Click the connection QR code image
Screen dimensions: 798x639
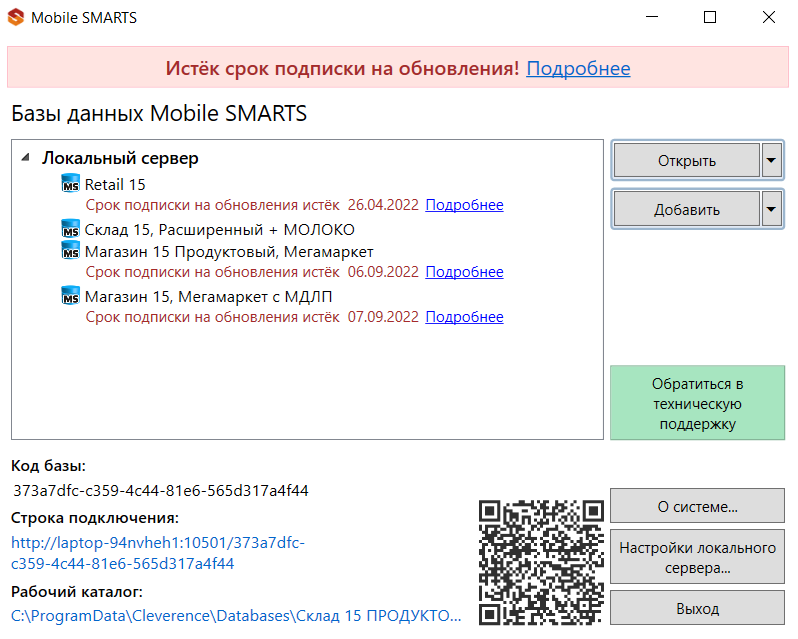(x=541, y=562)
